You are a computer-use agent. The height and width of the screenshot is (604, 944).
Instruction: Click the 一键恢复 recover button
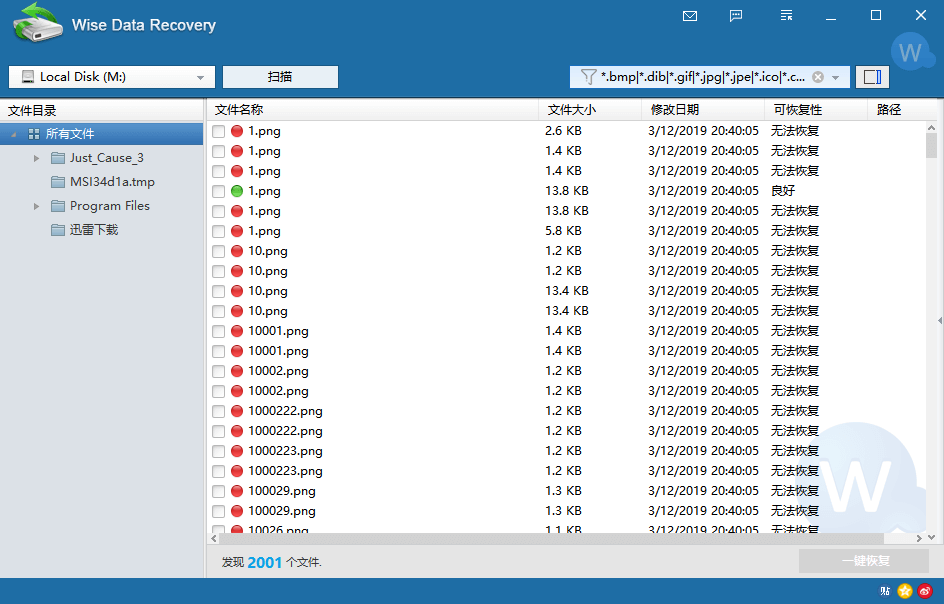pyautogui.click(x=864, y=561)
